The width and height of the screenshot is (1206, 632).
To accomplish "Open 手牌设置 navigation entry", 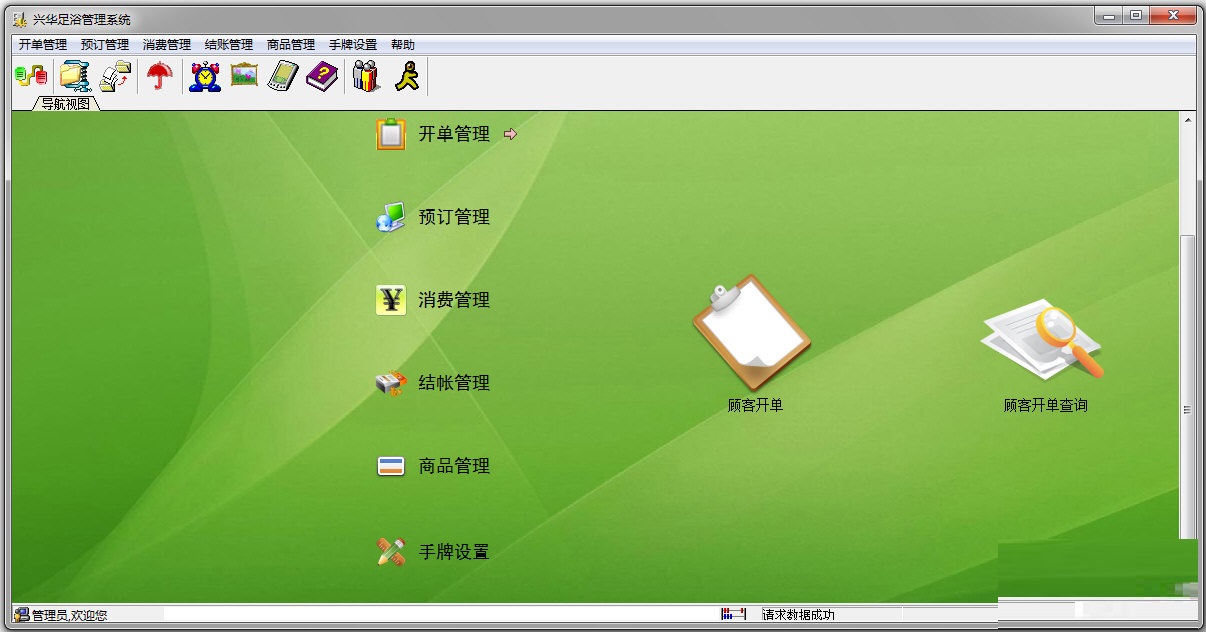I will click(x=455, y=551).
